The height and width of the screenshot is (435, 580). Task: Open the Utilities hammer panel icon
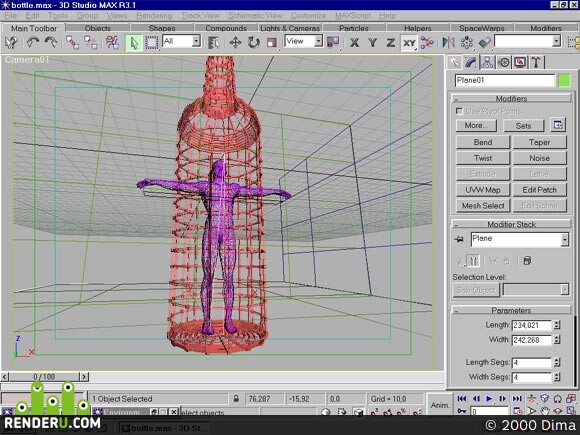coord(536,62)
